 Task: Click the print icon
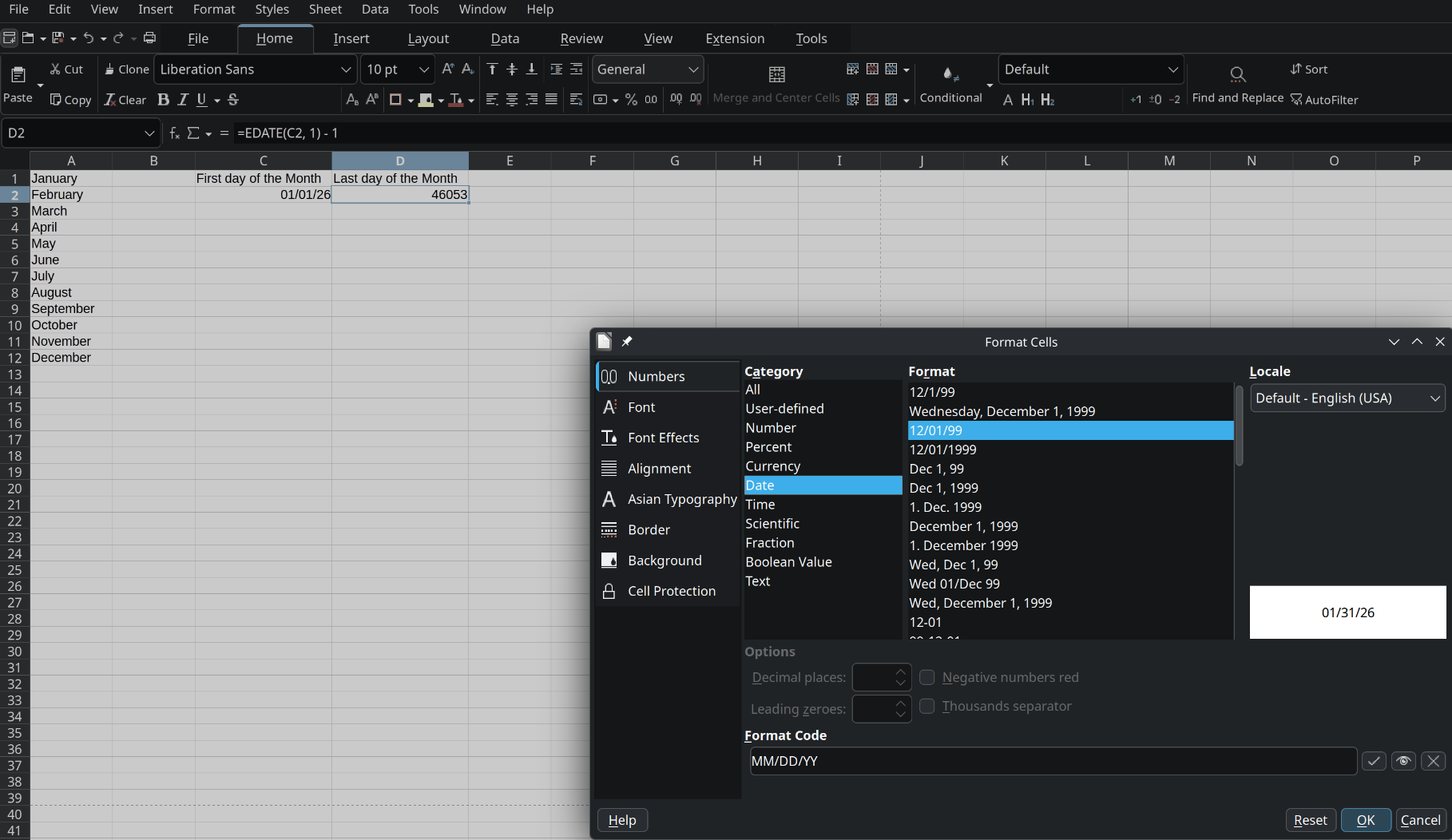[149, 38]
